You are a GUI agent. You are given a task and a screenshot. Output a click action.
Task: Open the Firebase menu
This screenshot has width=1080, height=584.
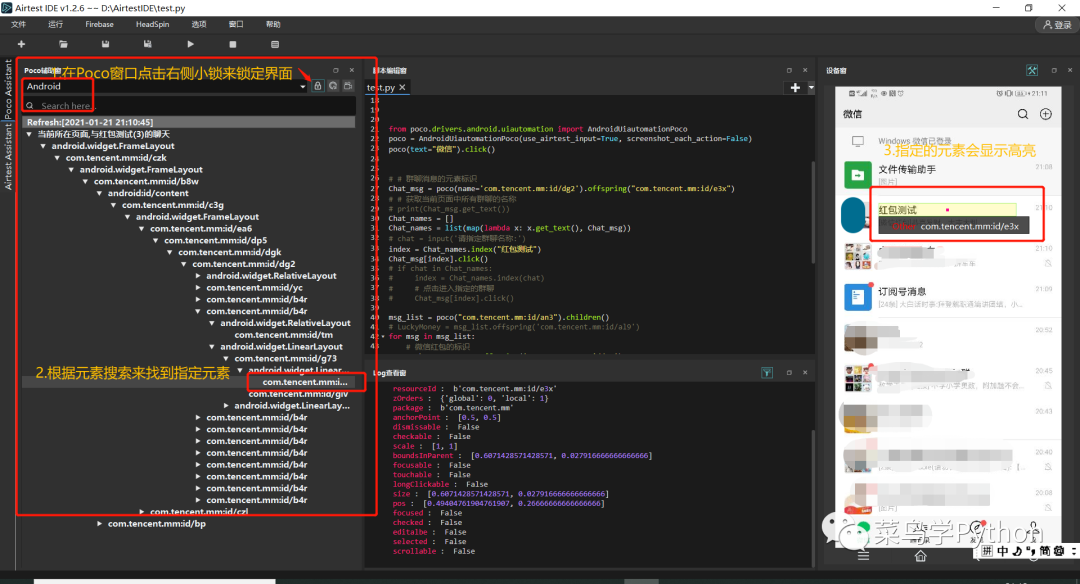(99, 24)
